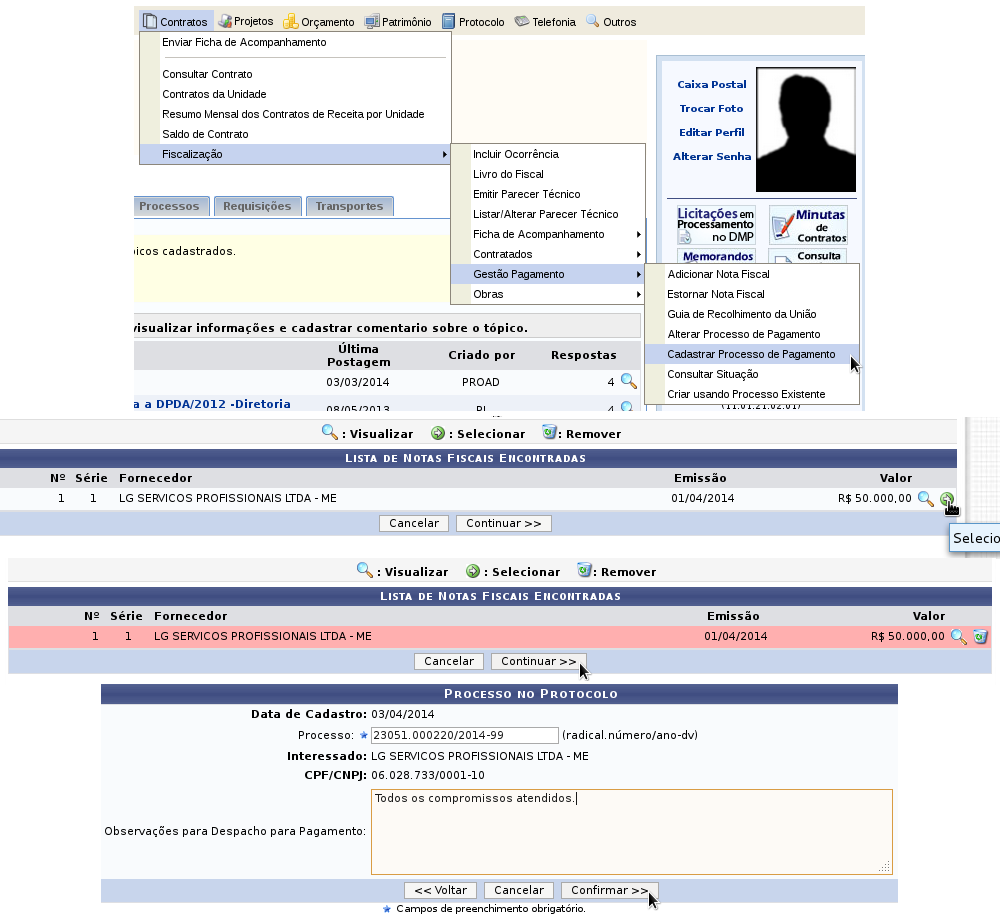The width and height of the screenshot is (1000, 918).
Task: Open the Caixa Postal link
Action: (x=712, y=84)
